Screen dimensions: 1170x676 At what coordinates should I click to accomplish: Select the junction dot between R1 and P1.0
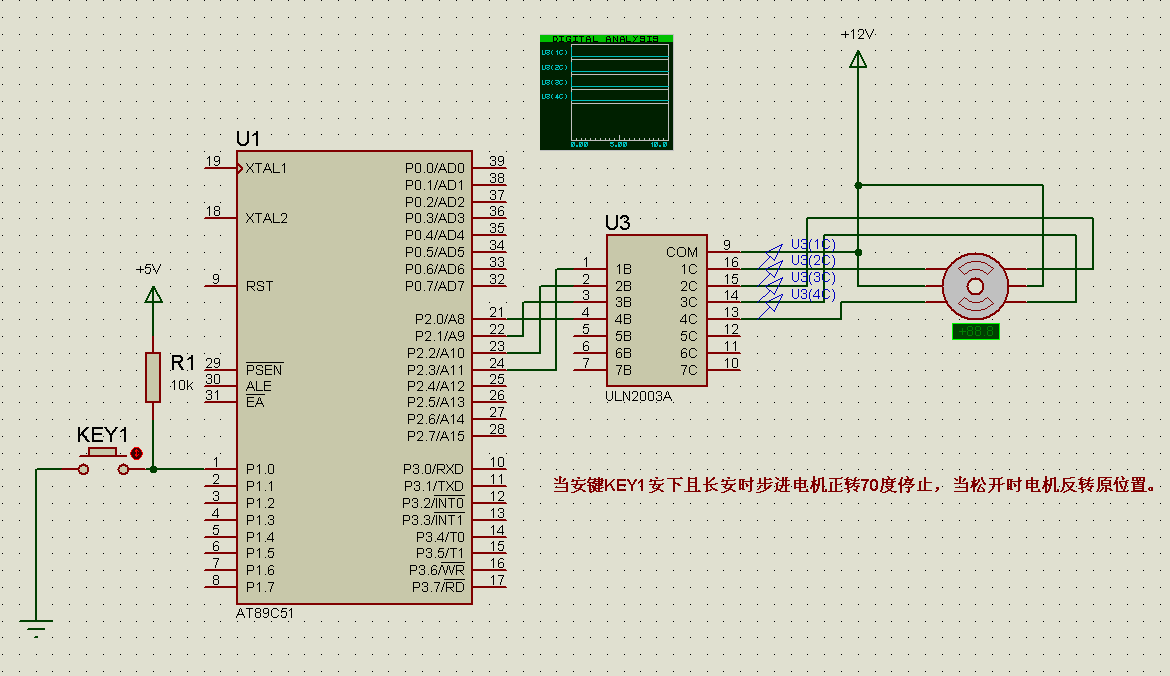click(x=153, y=469)
